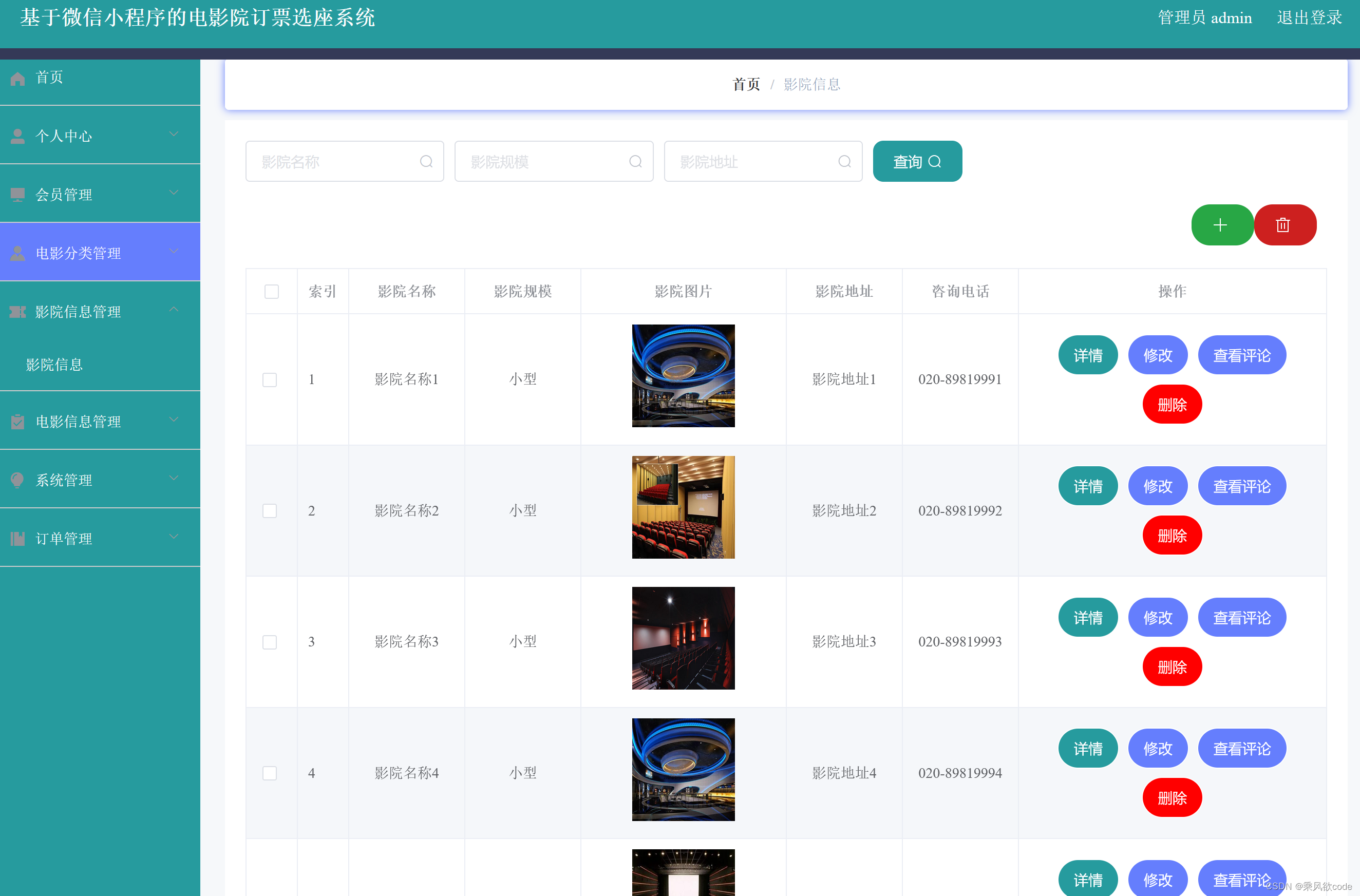Click the green plus add button
The height and width of the screenshot is (896, 1360).
coord(1221,224)
